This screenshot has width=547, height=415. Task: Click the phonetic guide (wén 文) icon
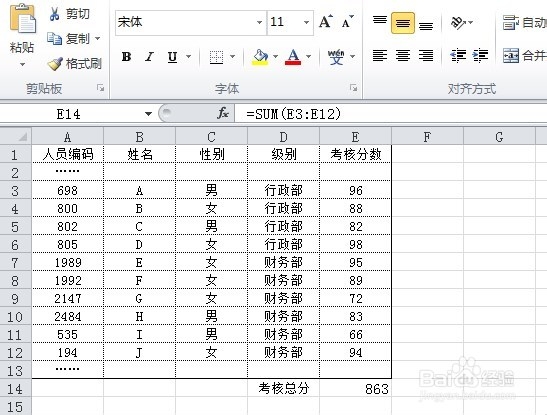(x=336, y=56)
